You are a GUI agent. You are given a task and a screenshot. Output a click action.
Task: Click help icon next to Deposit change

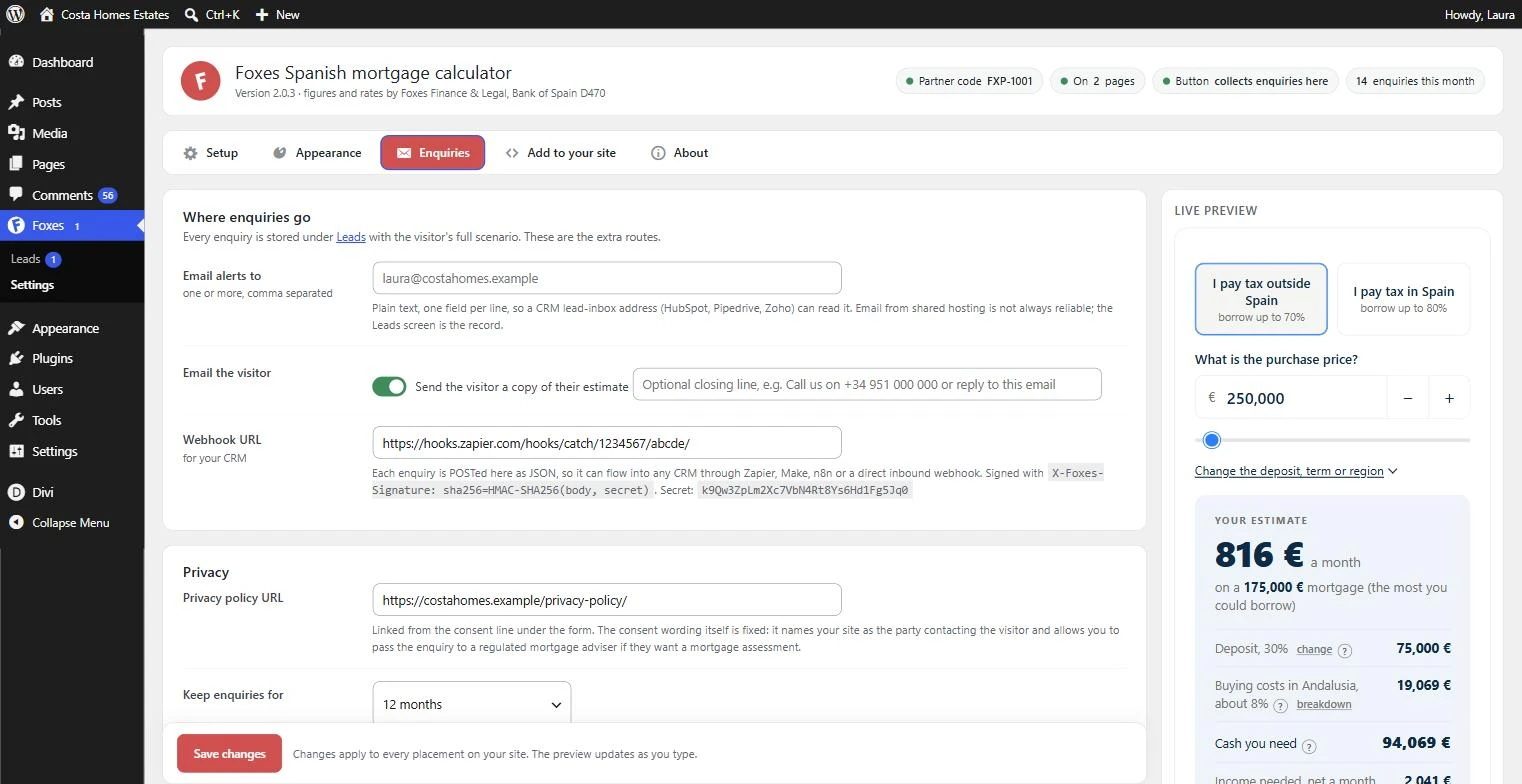pyautogui.click(x=1345, y=650)
